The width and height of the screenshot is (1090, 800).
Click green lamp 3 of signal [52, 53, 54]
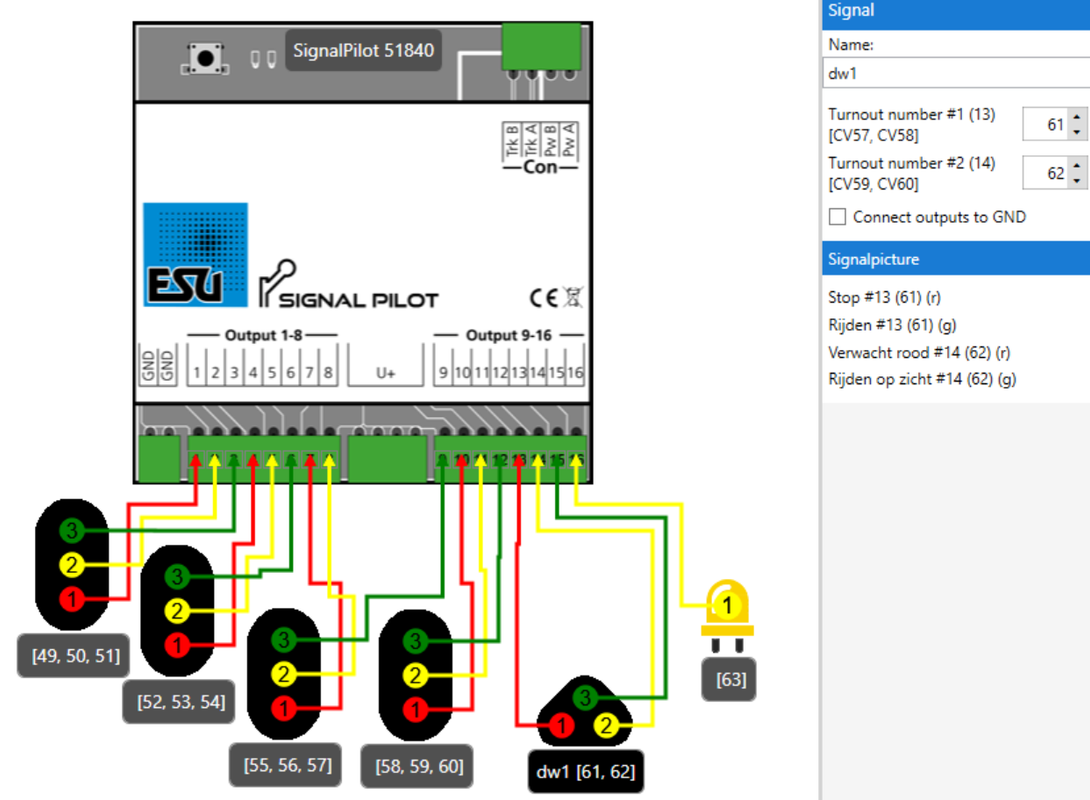[177, 576]
